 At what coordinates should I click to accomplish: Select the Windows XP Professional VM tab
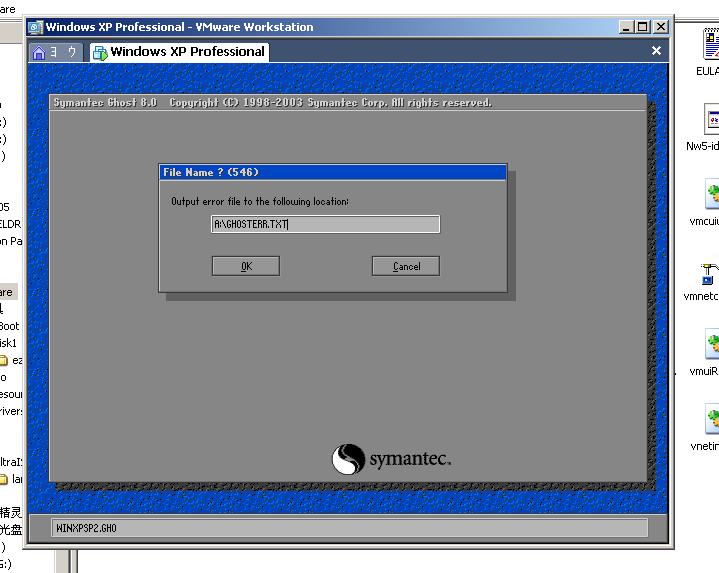coord(180,52)
